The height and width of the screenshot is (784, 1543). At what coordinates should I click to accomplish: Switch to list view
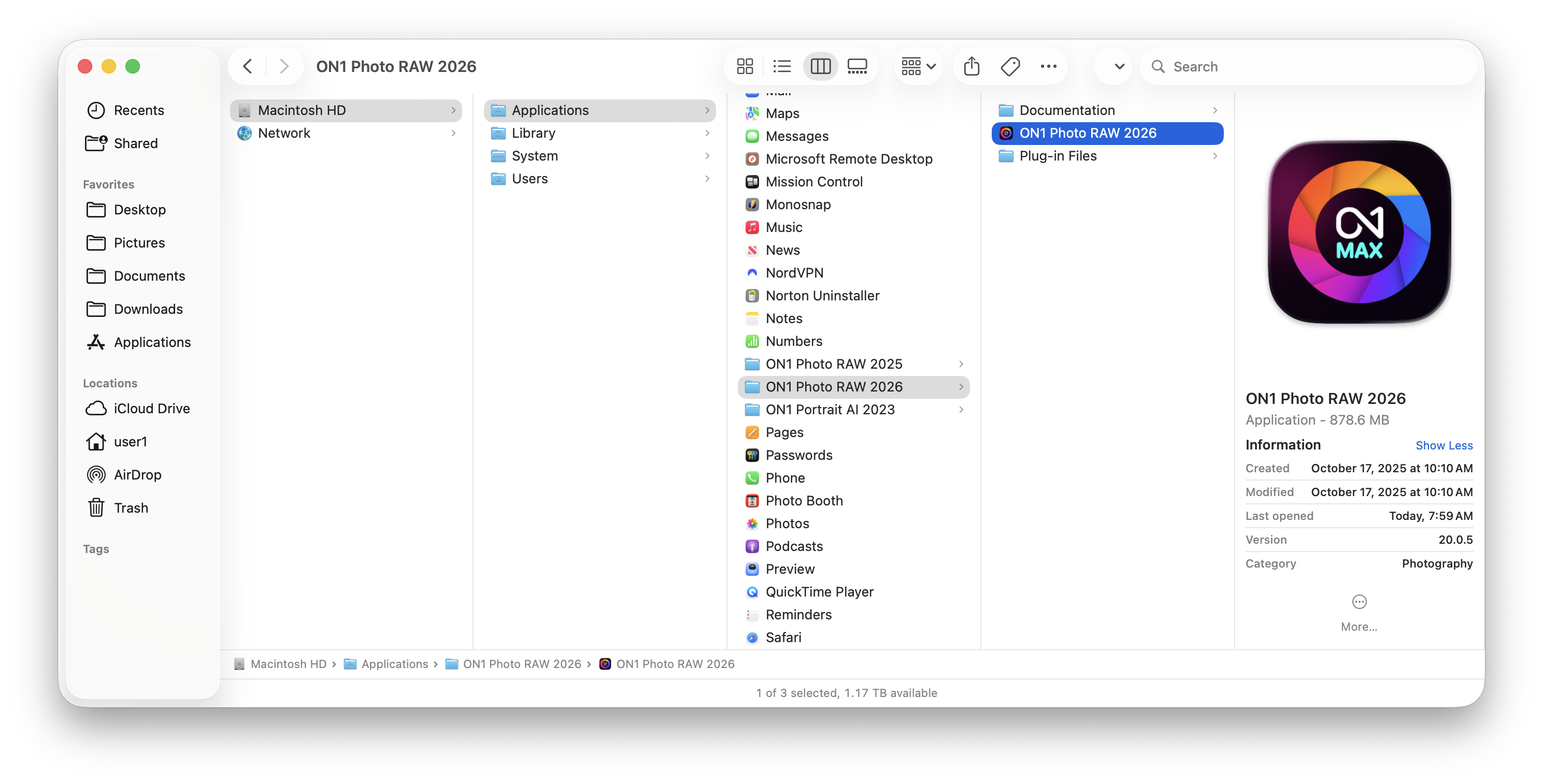(782, 66)
